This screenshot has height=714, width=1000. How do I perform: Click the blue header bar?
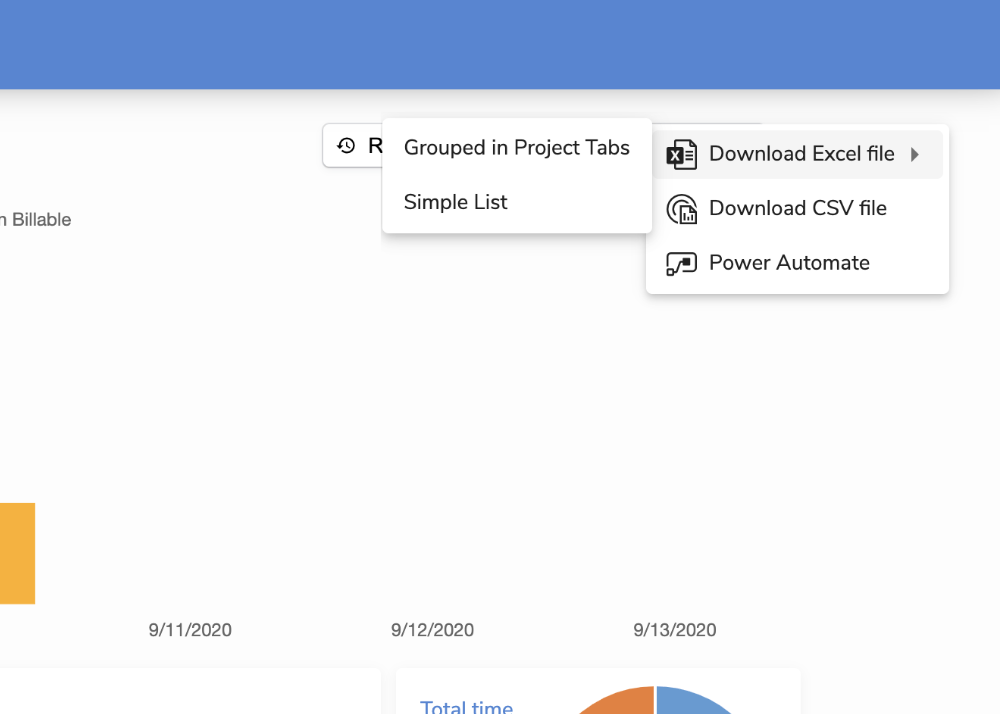[500, 44]
